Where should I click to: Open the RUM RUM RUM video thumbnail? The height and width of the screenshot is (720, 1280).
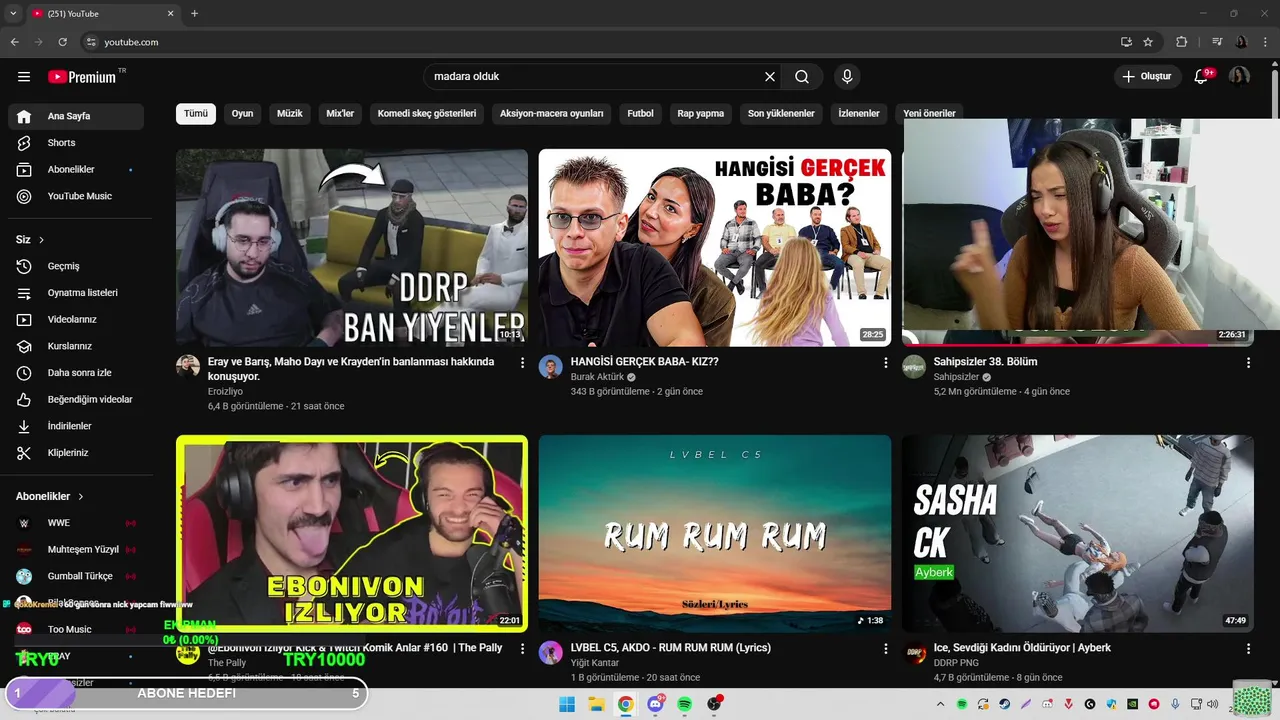pos(715,534)
